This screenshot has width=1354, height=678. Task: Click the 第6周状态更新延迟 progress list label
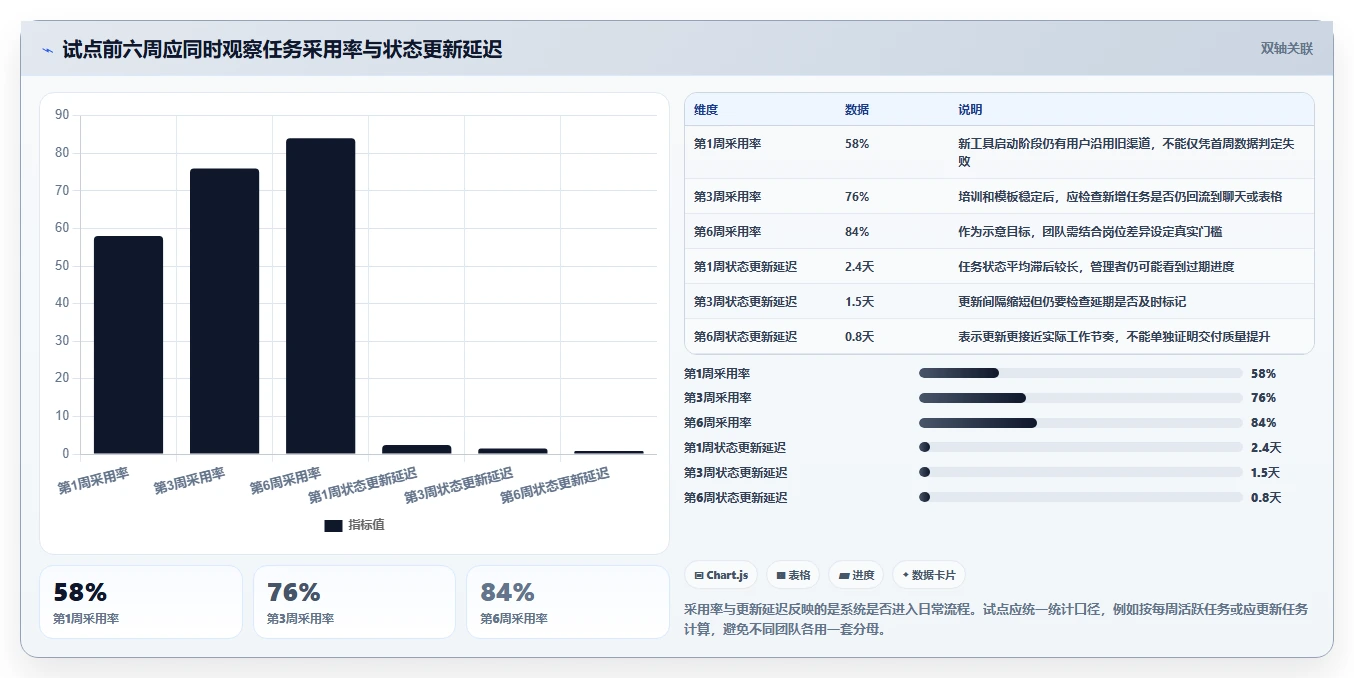coord(735,497)
